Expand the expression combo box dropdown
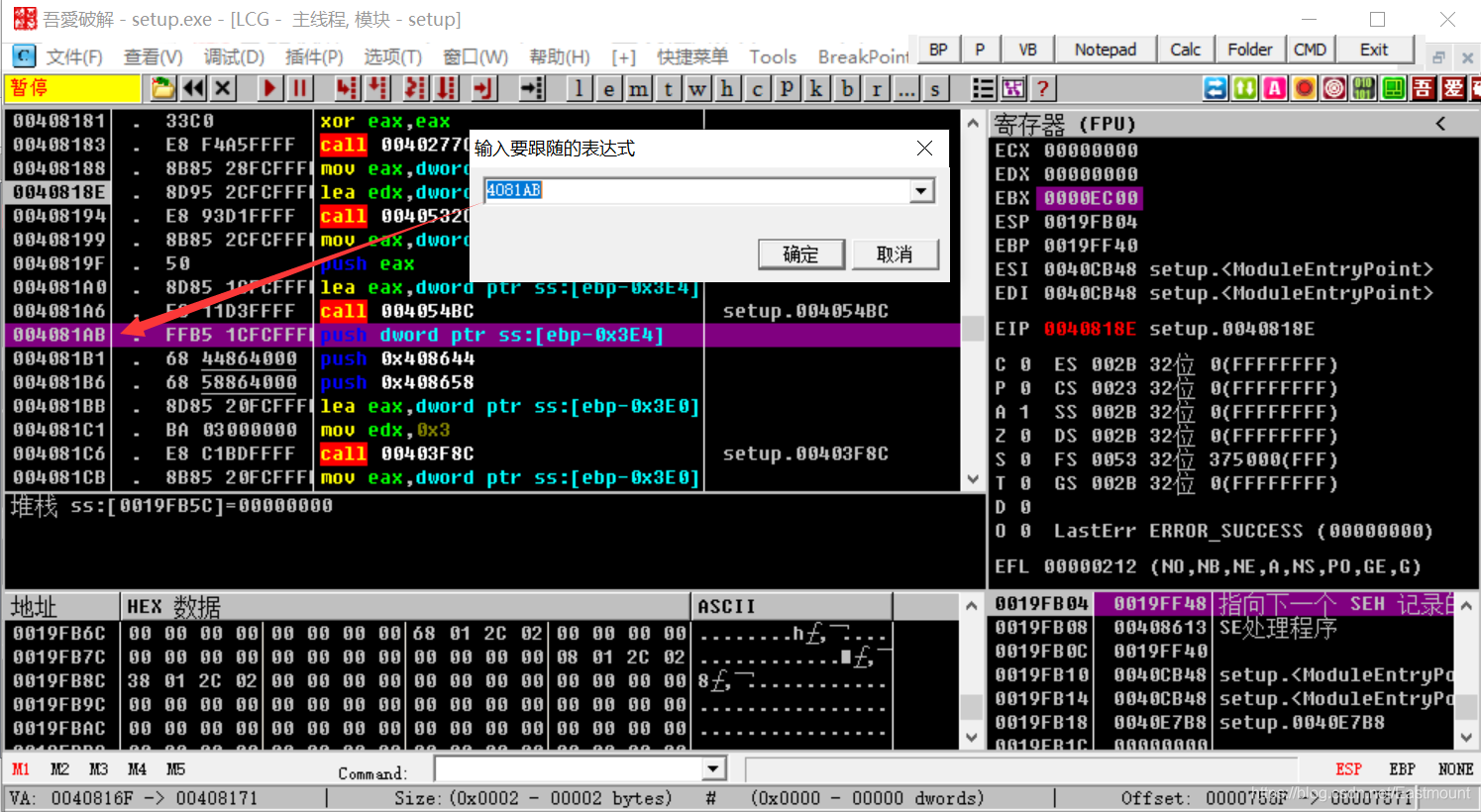The image size is (1481, 812). (922, 190)
